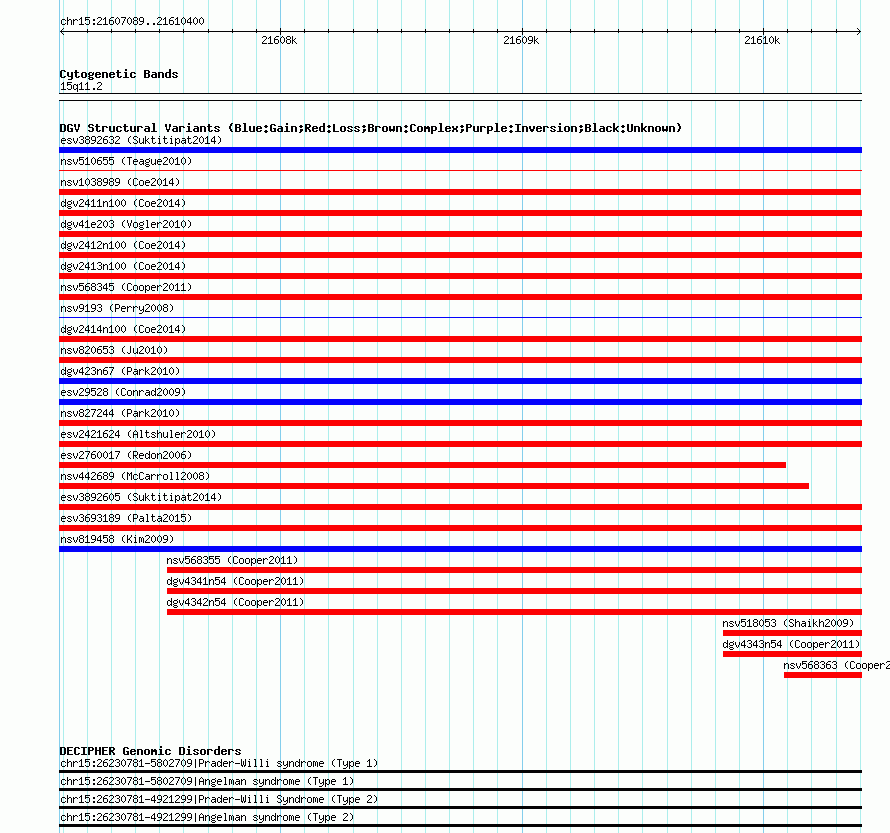This screenshot has width=890, height=833.
Task: Click the dgv2411n100 (Coe2014) label
Action: pos(123,203)
